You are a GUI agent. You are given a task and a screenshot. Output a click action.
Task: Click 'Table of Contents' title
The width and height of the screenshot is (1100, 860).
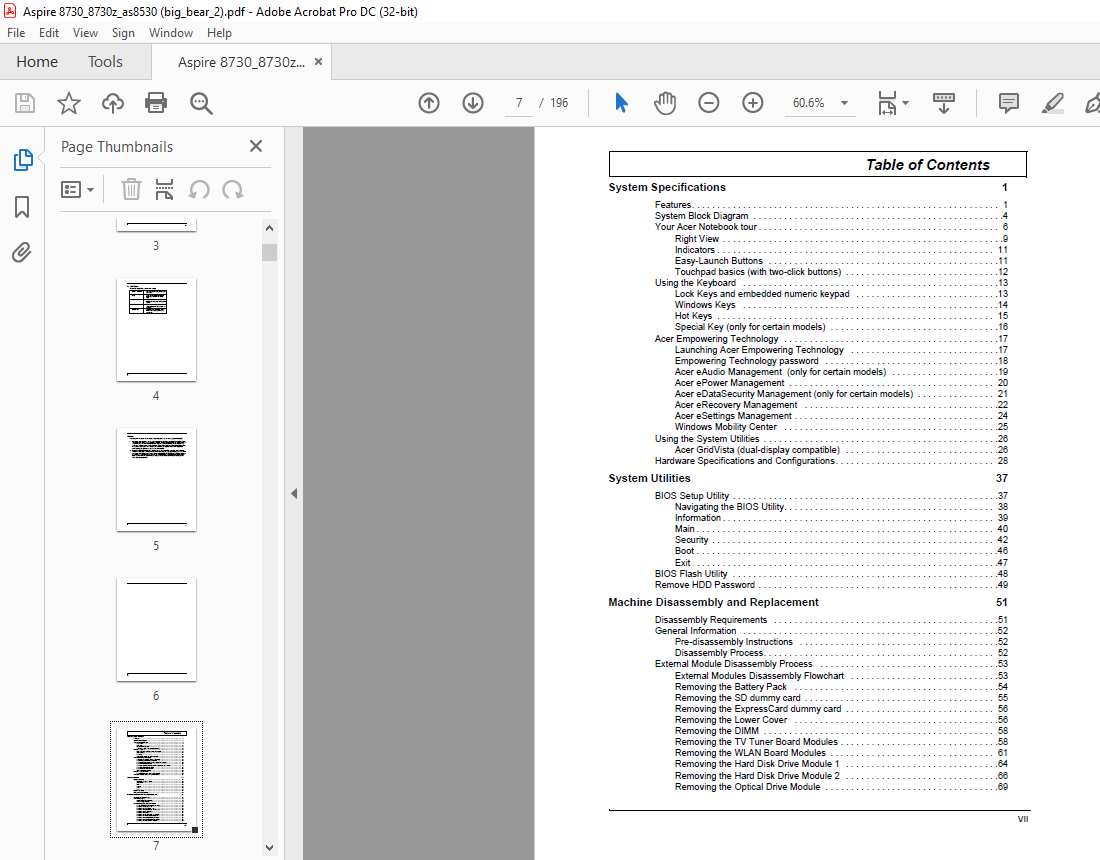(x=927, y=165)
